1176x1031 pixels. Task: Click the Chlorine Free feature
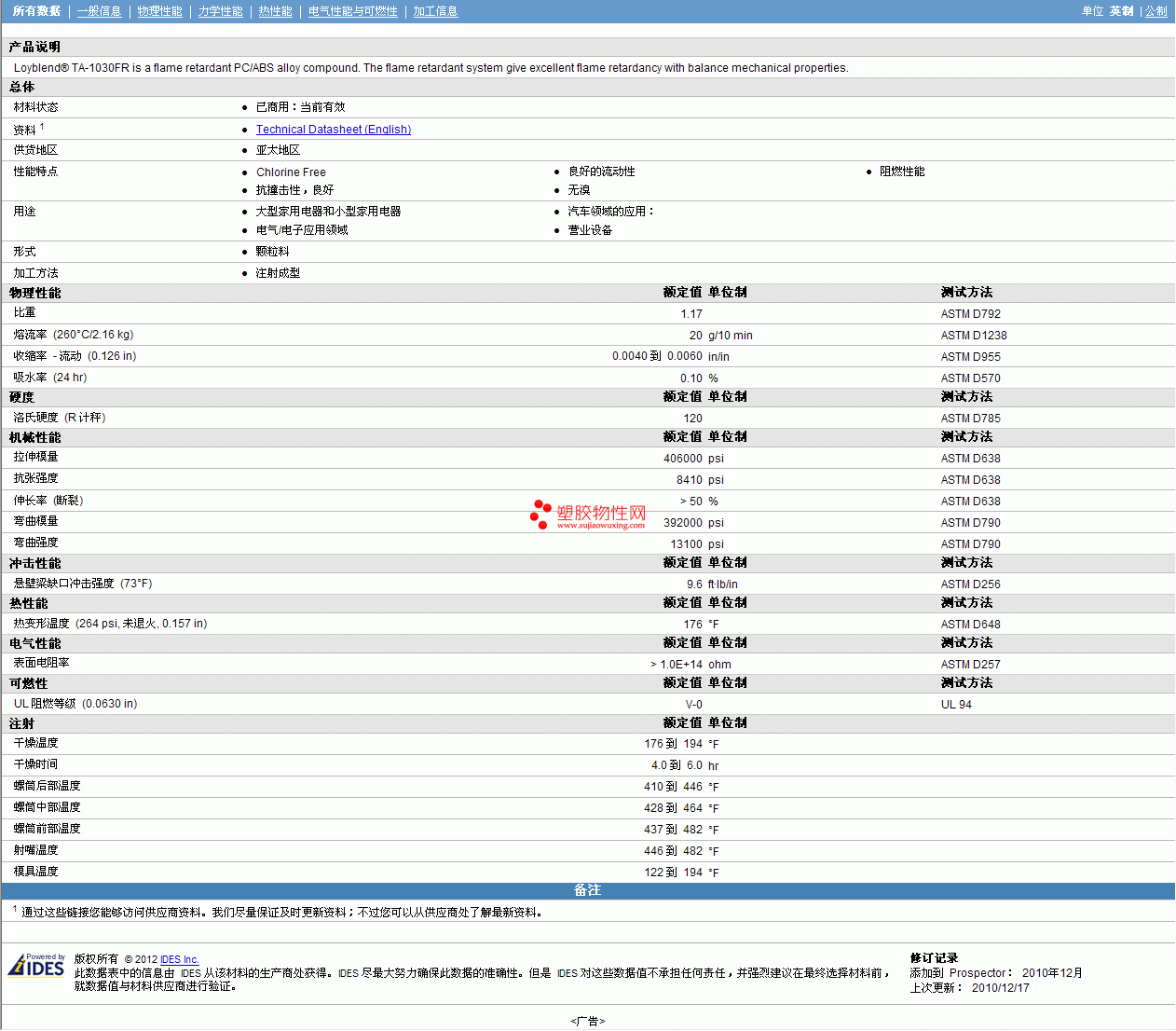click(291, 172)
